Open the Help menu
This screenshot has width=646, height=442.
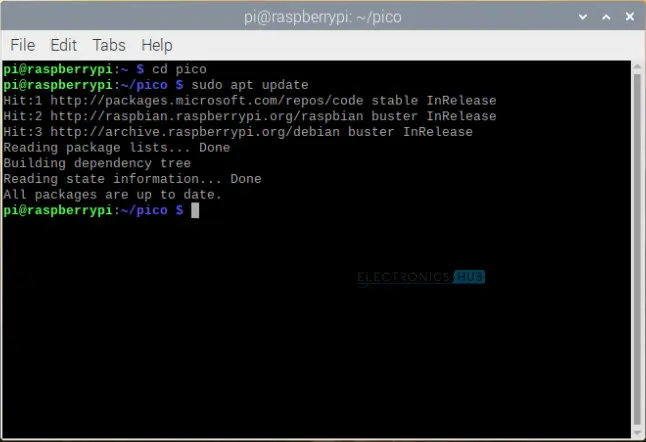click(x=157, y=45)
